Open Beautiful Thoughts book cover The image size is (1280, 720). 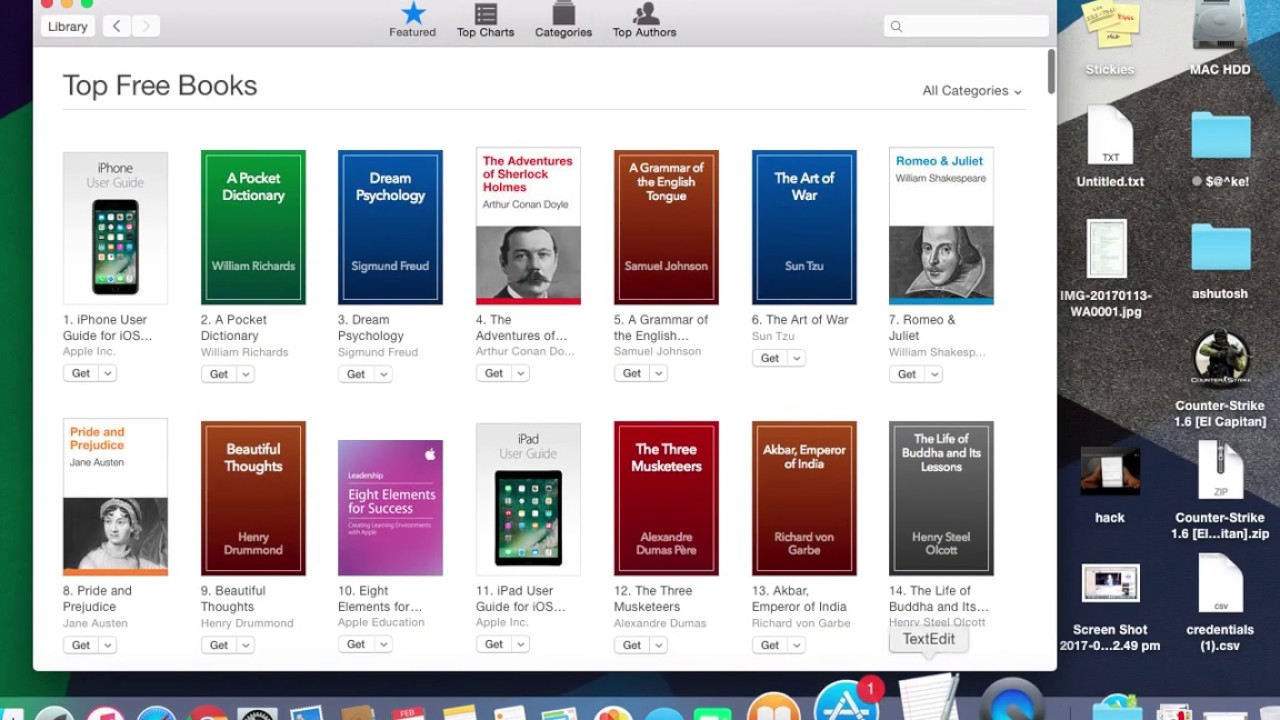pyautogui.click(x=253, y=498)
